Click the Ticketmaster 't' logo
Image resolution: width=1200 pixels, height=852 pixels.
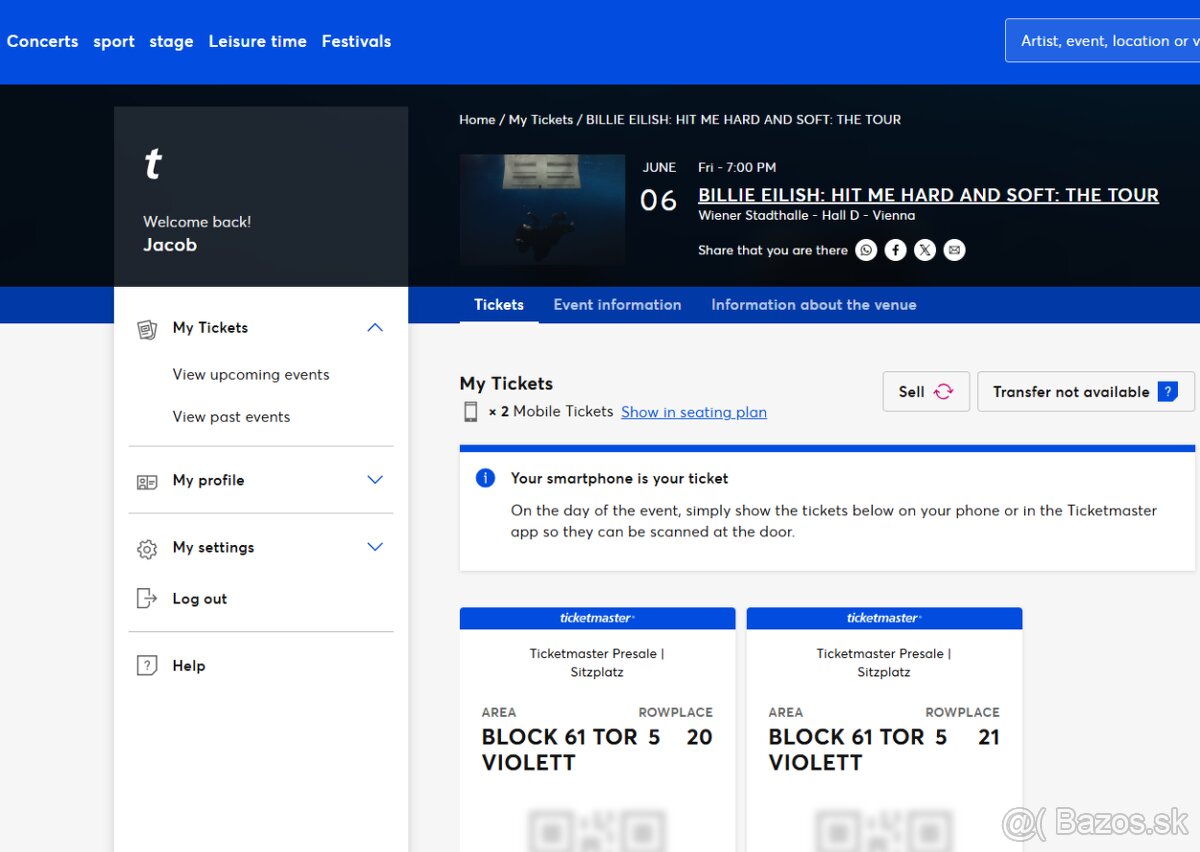click(153, 164)
